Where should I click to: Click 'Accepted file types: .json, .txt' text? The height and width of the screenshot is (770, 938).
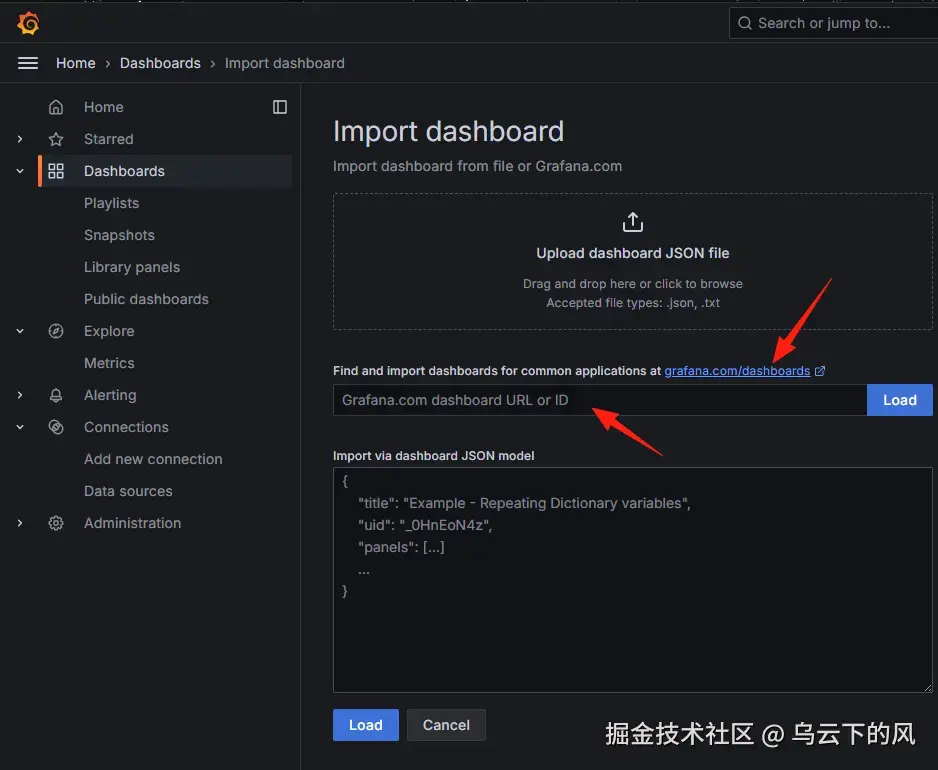632,303
